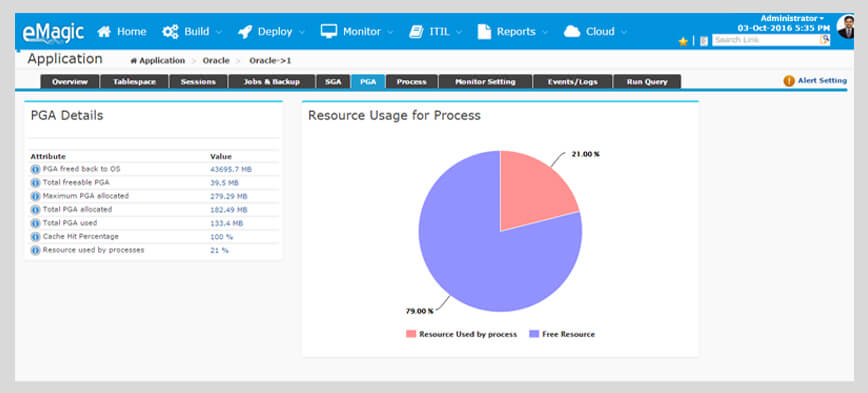The width and height of the screenshot is (868, 393).
Task: Click the date 03-Oct-2016 5:35 PM
Action: click(x=783, y=28)
